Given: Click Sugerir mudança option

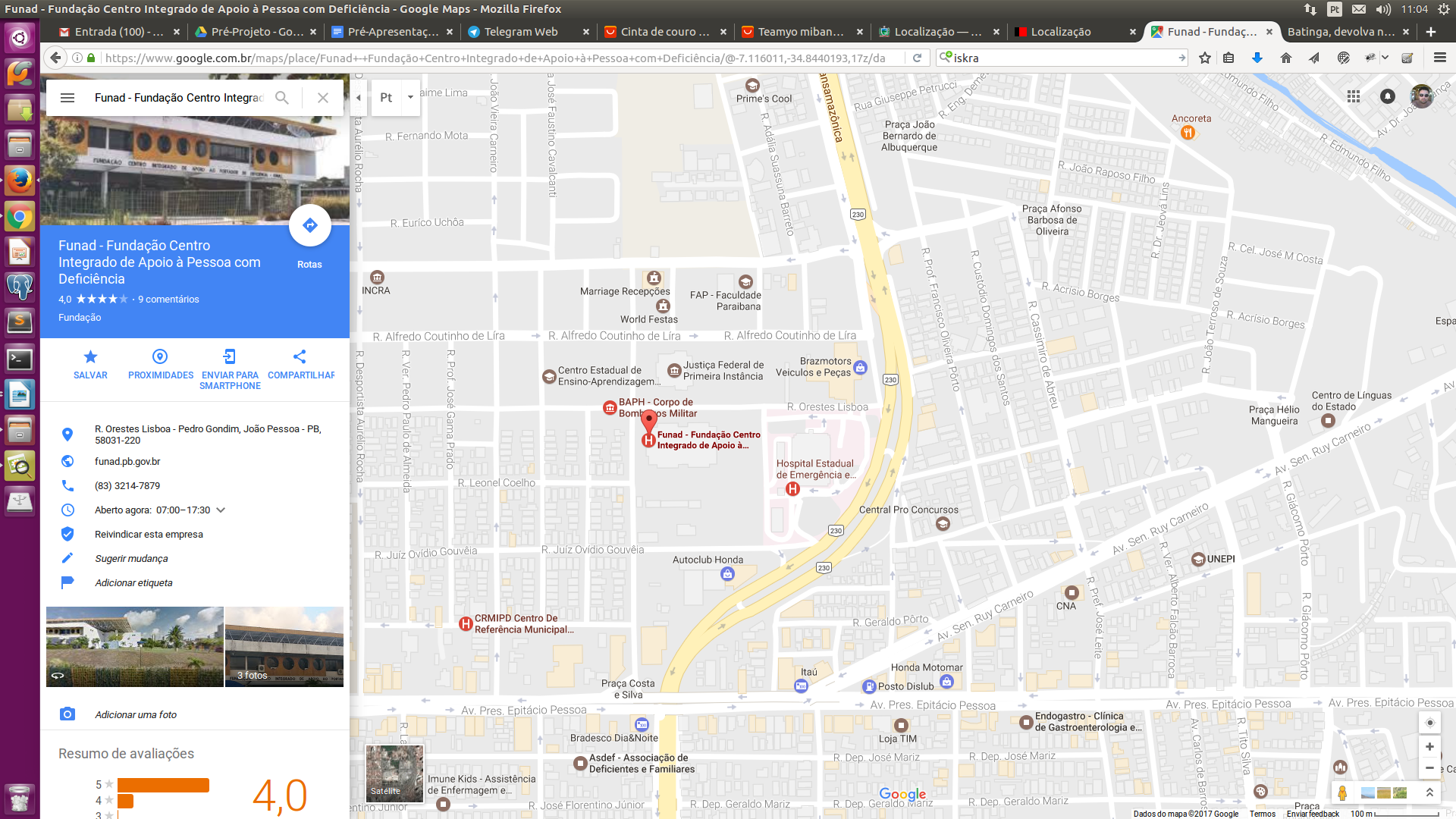Looking at the screenshot, I should click(130, 558).
